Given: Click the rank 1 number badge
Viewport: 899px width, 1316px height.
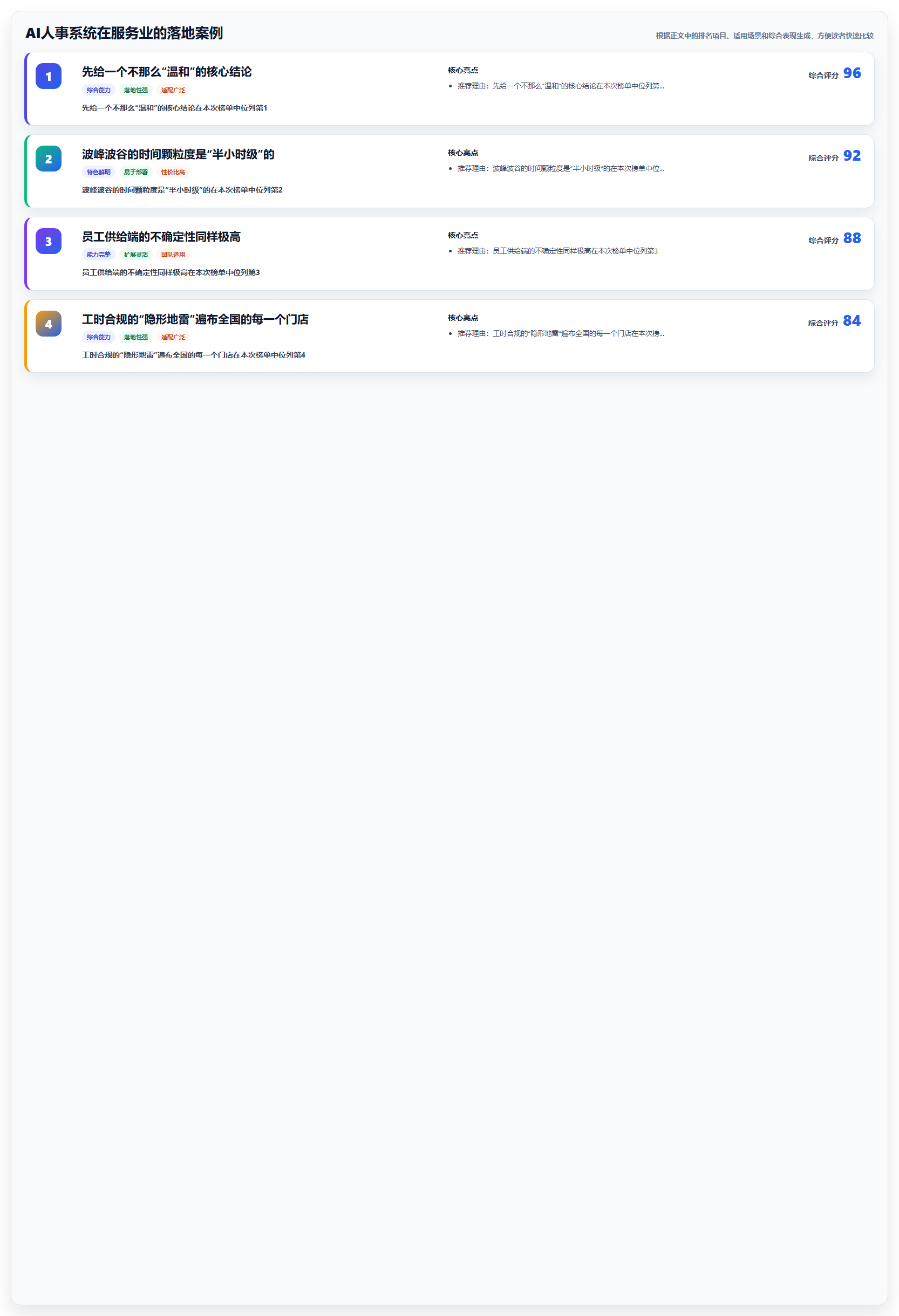Looking at the screenshot, I should 48,76.
